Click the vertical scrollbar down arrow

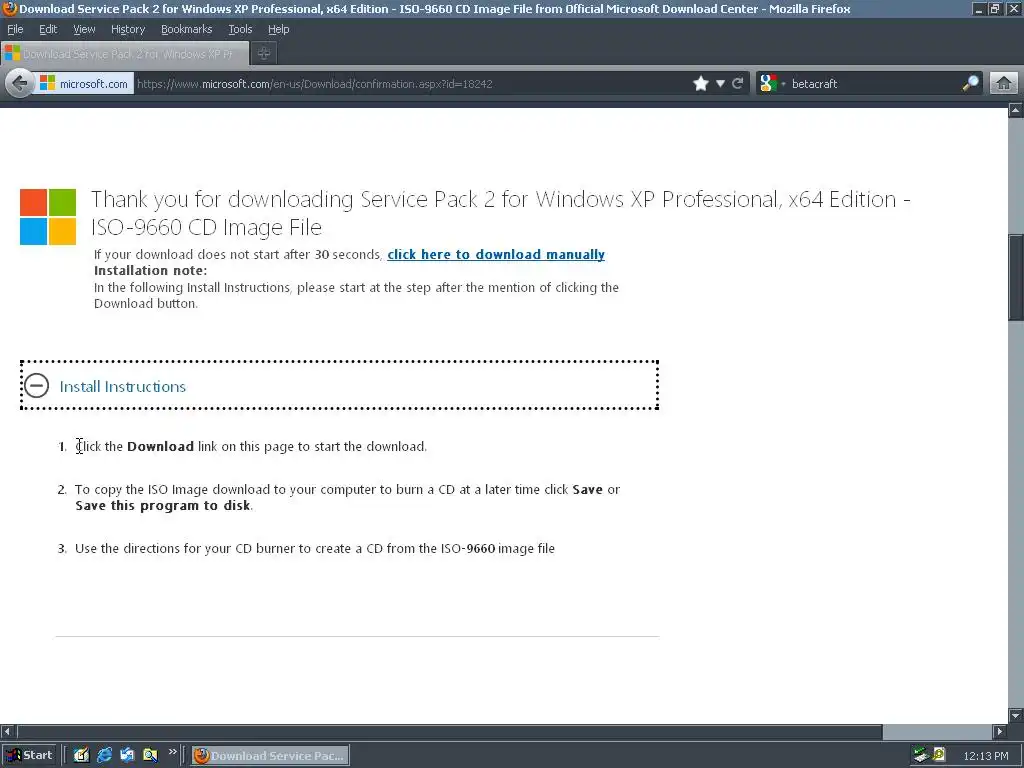pyautogui.click(x=1016, y=715)
